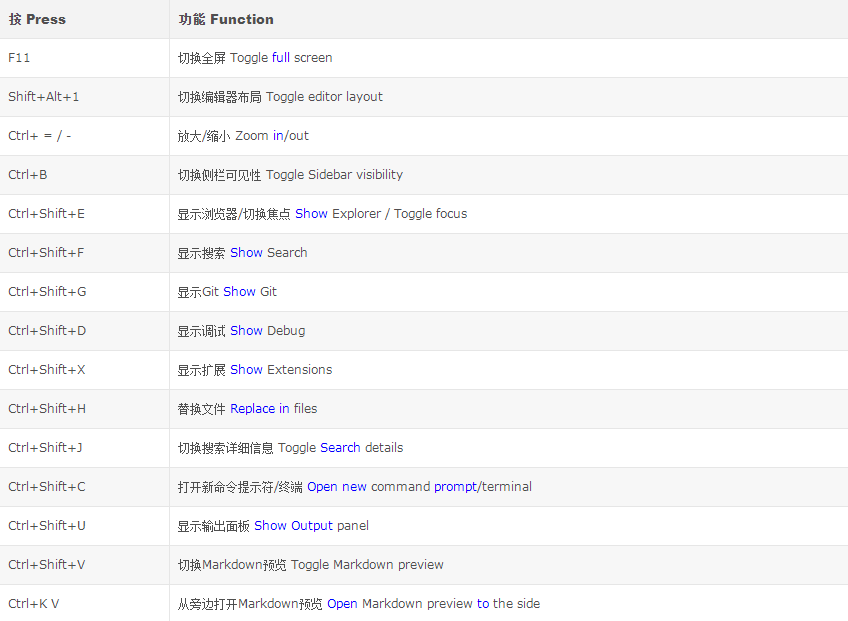Select the Ctrl+Shift+V shortcut cell
848x621 pixels.
click(84, 564)
